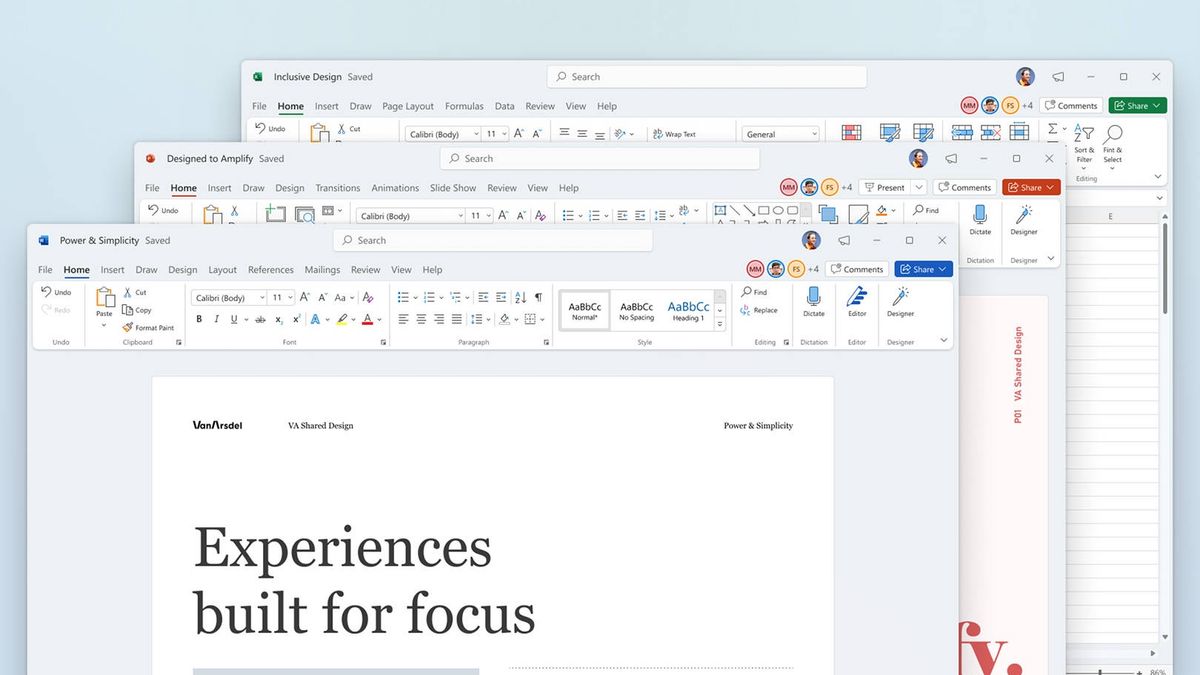Expand the Word Style gallery more arrow

[721, 324]
